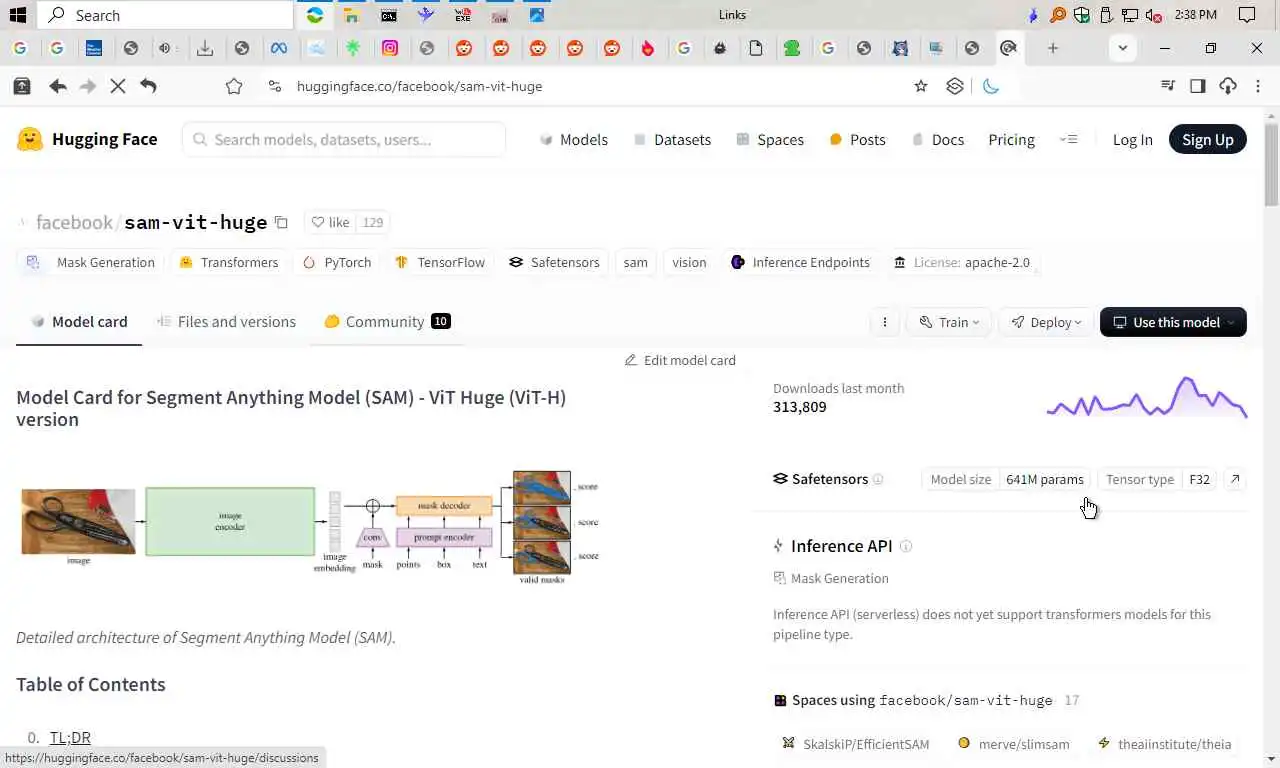The width and height of the screenshot is (1280, 768).
Task: Copy model name with copy icon
Action: click(281, 222)
